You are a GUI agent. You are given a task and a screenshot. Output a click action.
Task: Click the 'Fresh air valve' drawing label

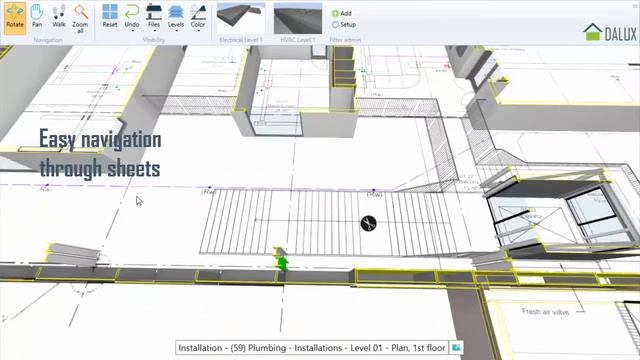click(x=545, y=311)
